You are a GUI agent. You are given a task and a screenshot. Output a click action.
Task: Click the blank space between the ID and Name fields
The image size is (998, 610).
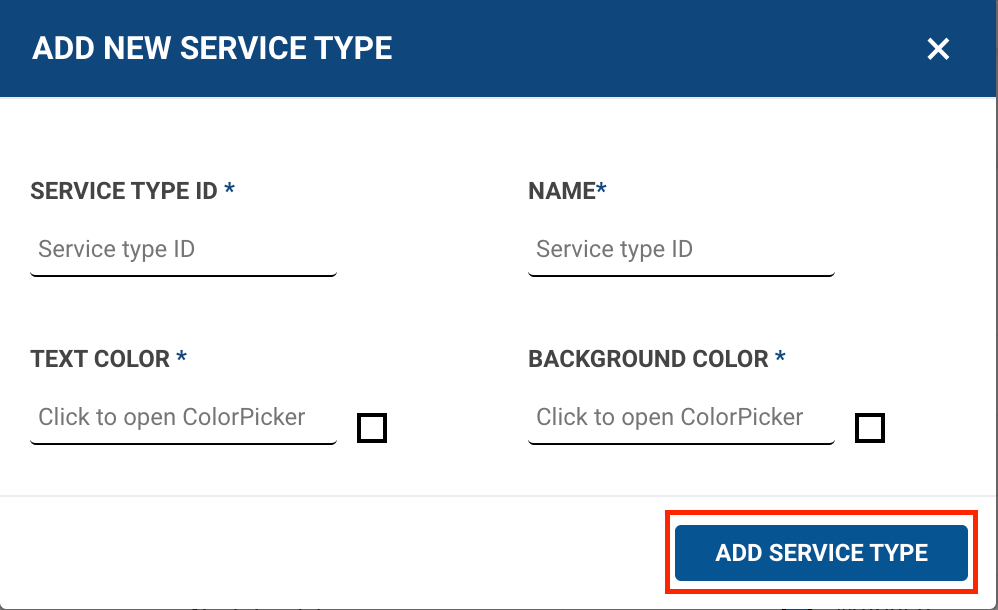pos(432,250)
